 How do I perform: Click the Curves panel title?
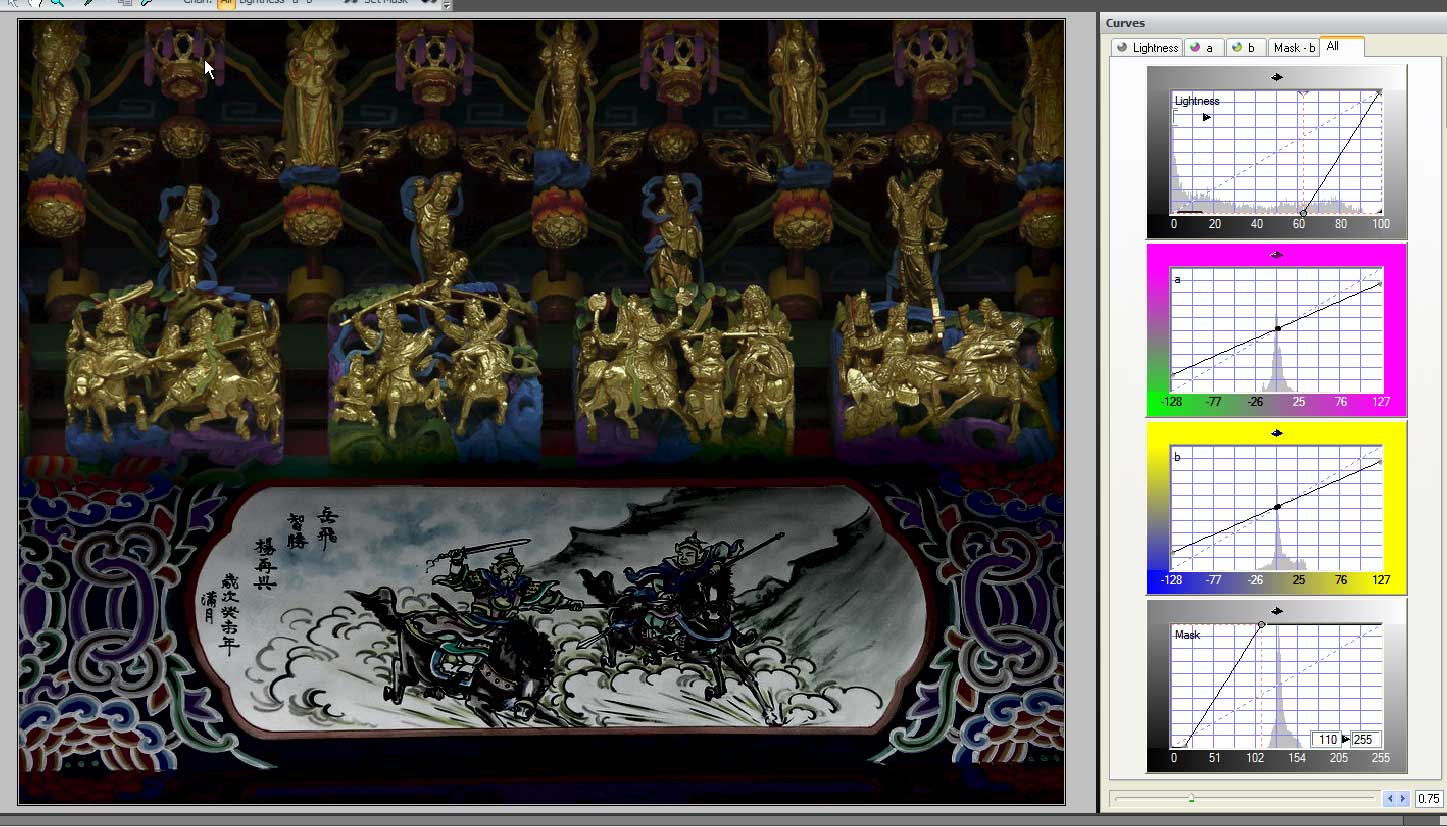pyautogui.click(x=1125, y=23)
